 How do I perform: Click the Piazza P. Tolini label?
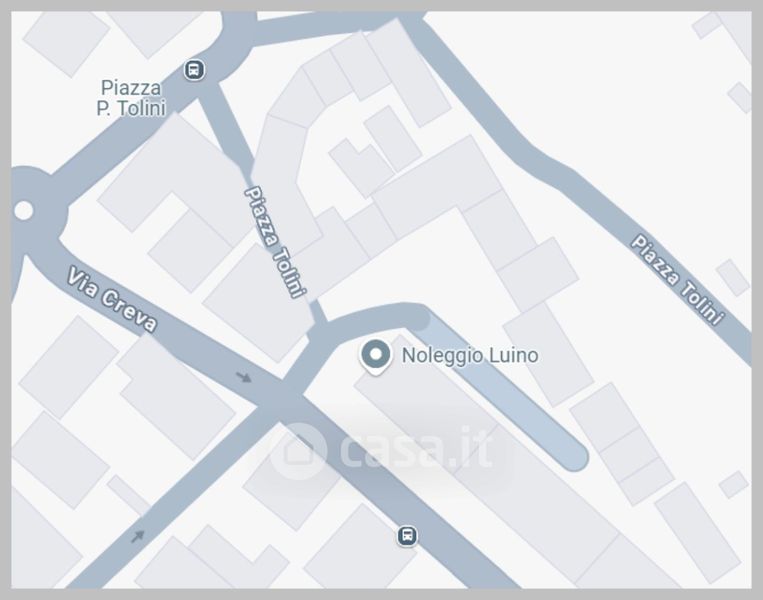click(131, 98)
